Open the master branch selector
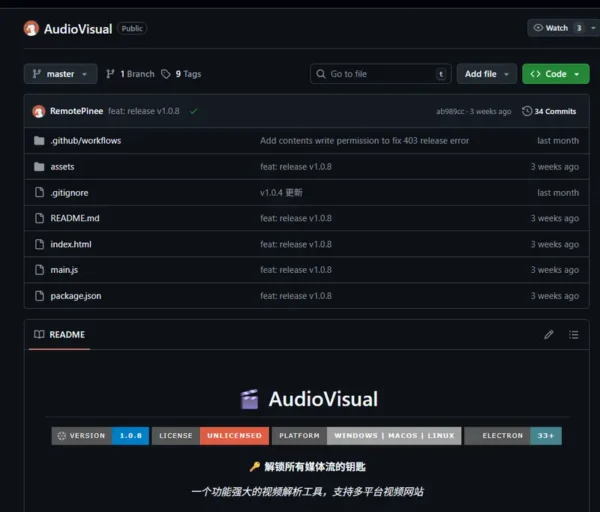The height and width of the screenshot is (512, 600). (60, 74)
